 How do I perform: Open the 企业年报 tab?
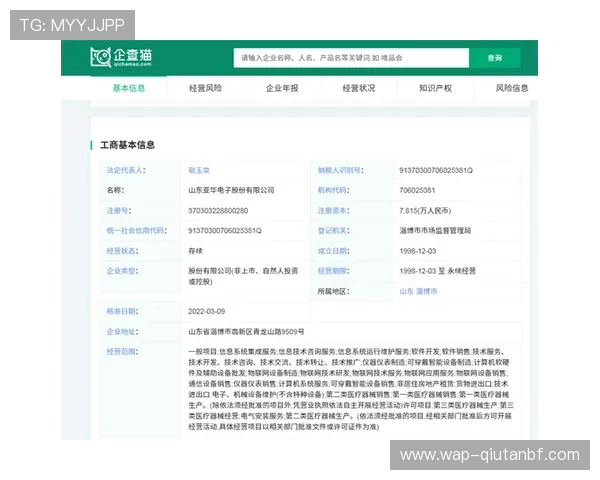pos(282,88)
